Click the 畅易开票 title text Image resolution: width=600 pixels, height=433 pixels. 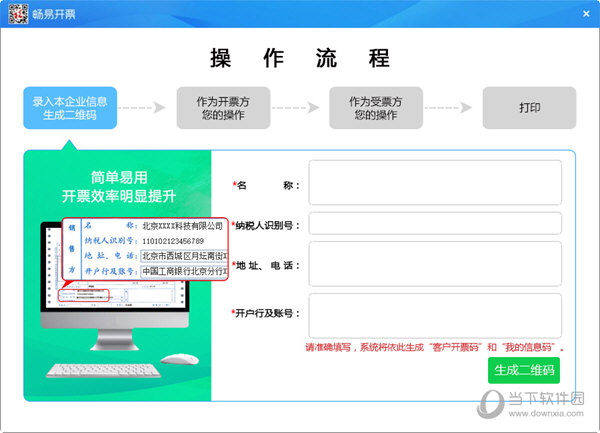[x=54, y=14]
